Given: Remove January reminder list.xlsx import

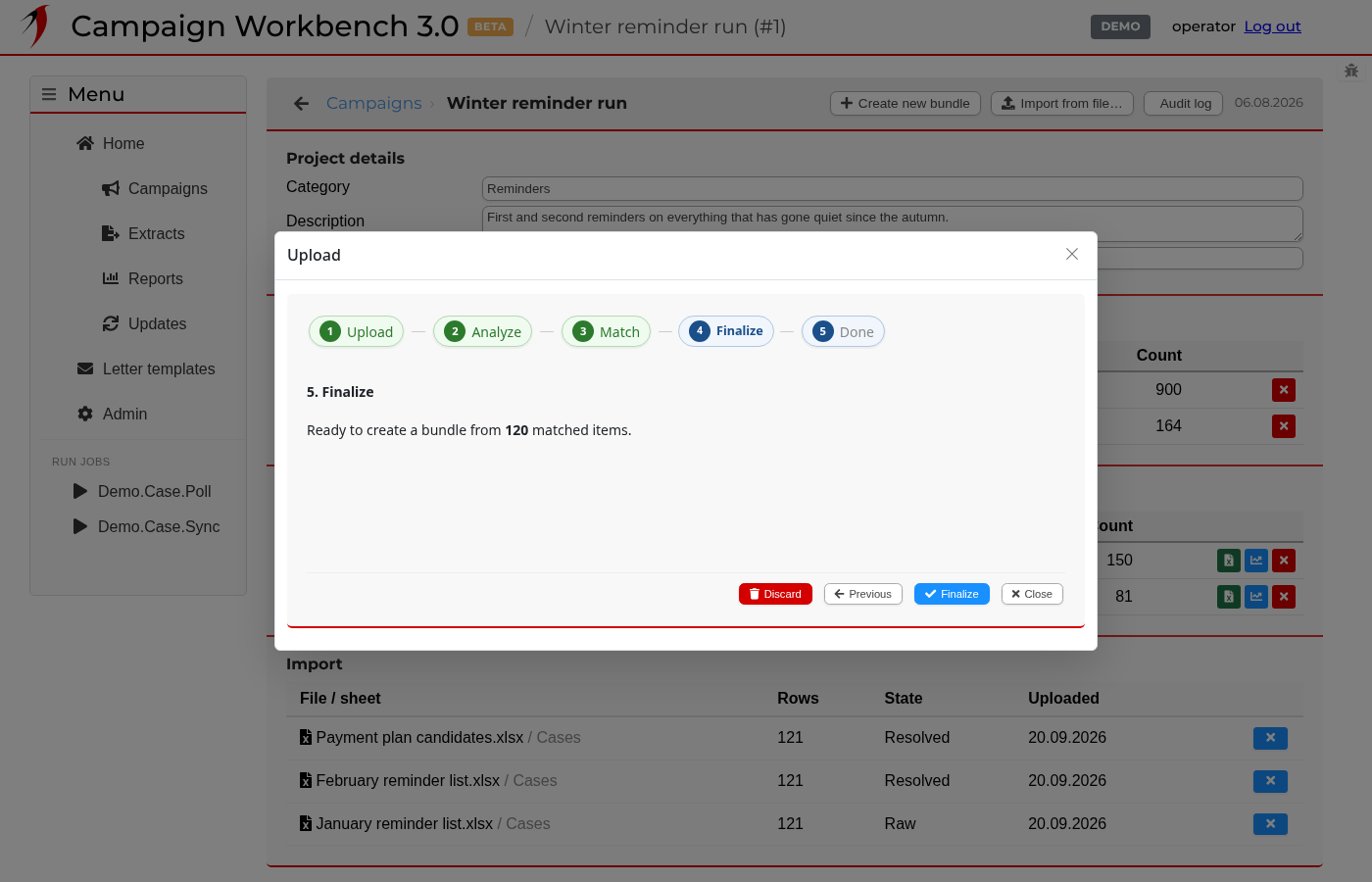Looking at the screenshot, I should pyautogui.click(x=1270, y=824).
